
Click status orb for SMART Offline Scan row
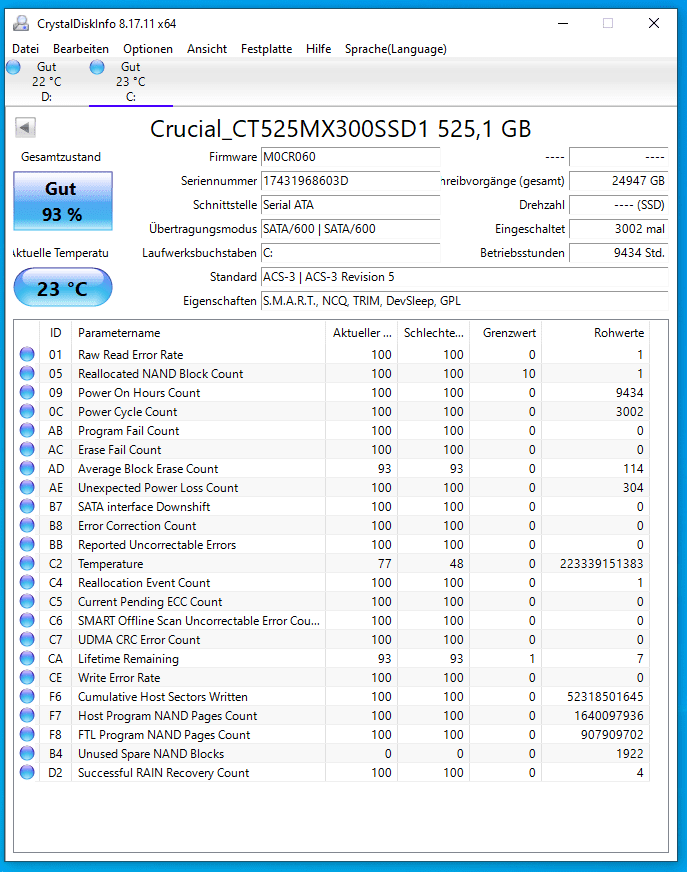pos(27,620)
